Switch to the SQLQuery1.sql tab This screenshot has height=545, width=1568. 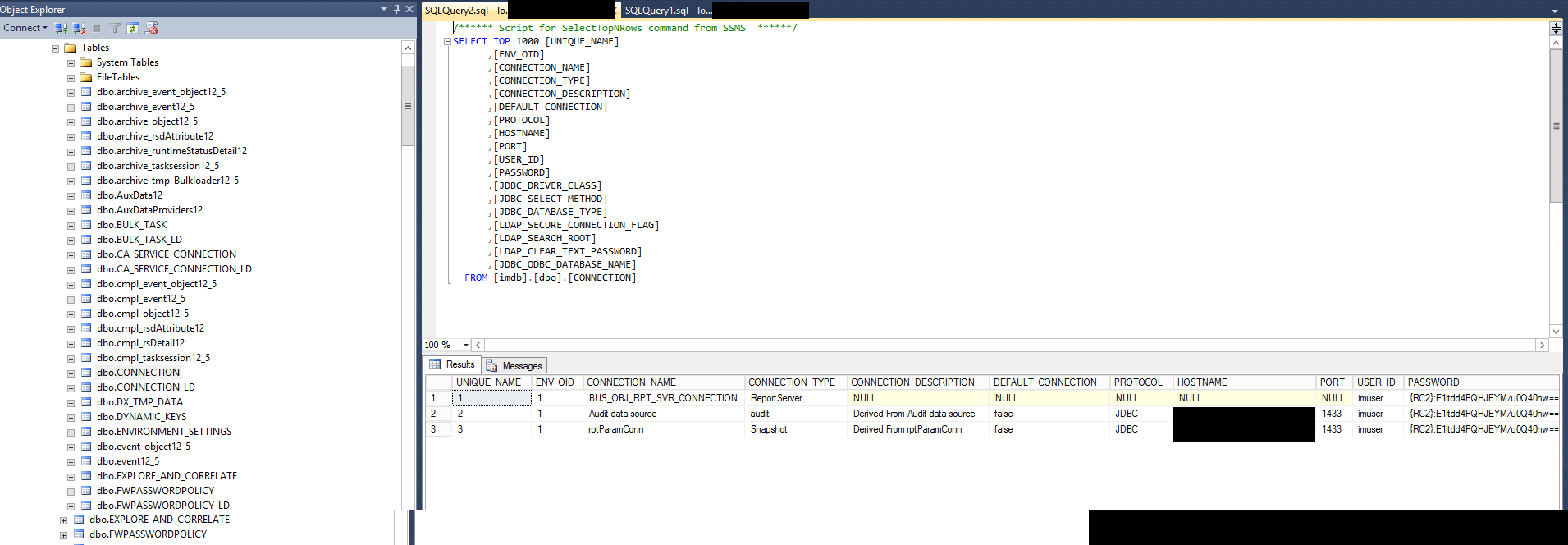667,11
